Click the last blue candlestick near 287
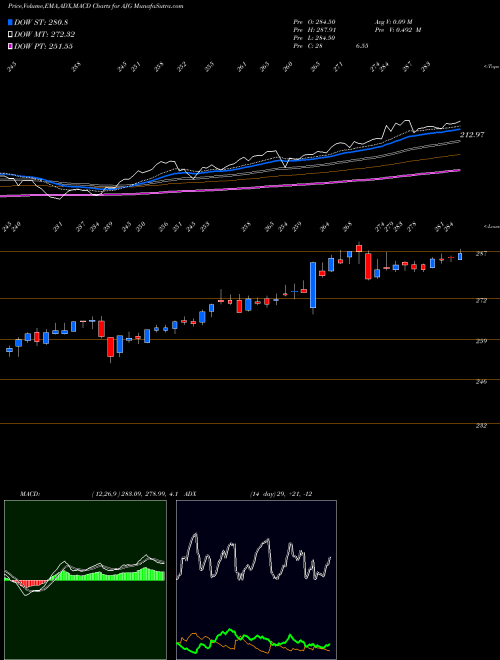The width and height of the screenshot is (500, 660). [460, 256]
